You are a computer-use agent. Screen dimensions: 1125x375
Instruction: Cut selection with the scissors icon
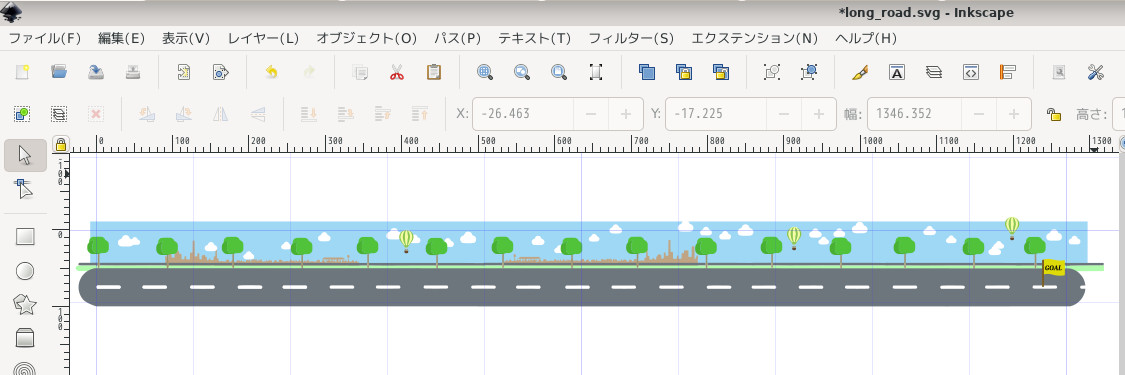[397, 72]
